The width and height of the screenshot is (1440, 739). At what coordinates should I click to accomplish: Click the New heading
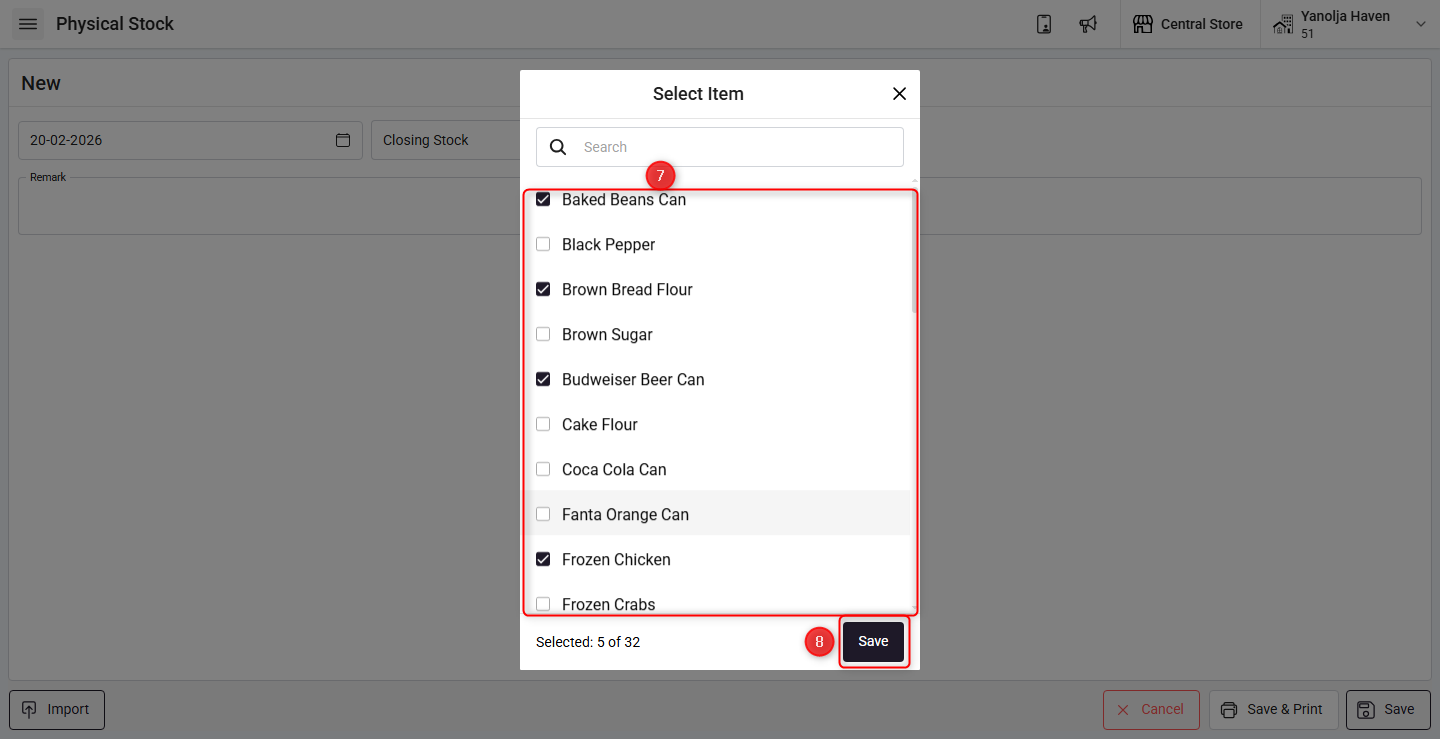pos(41,83)
